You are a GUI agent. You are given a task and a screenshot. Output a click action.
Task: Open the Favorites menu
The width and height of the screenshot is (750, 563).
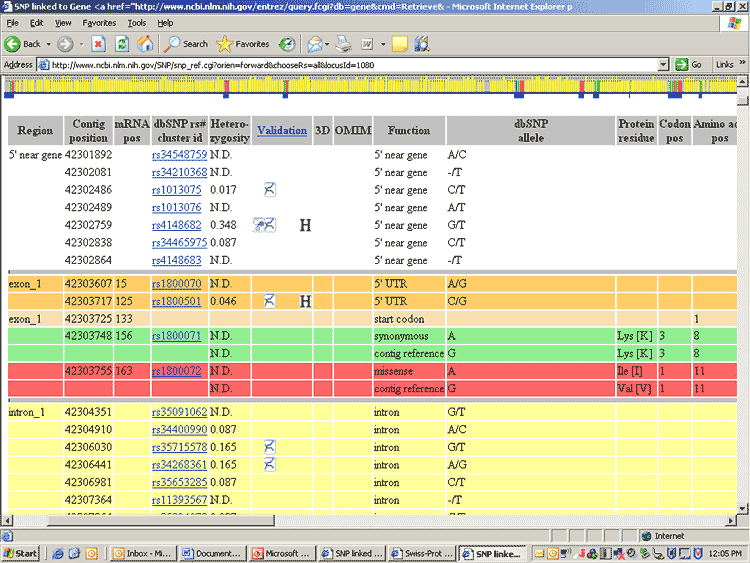99,23
